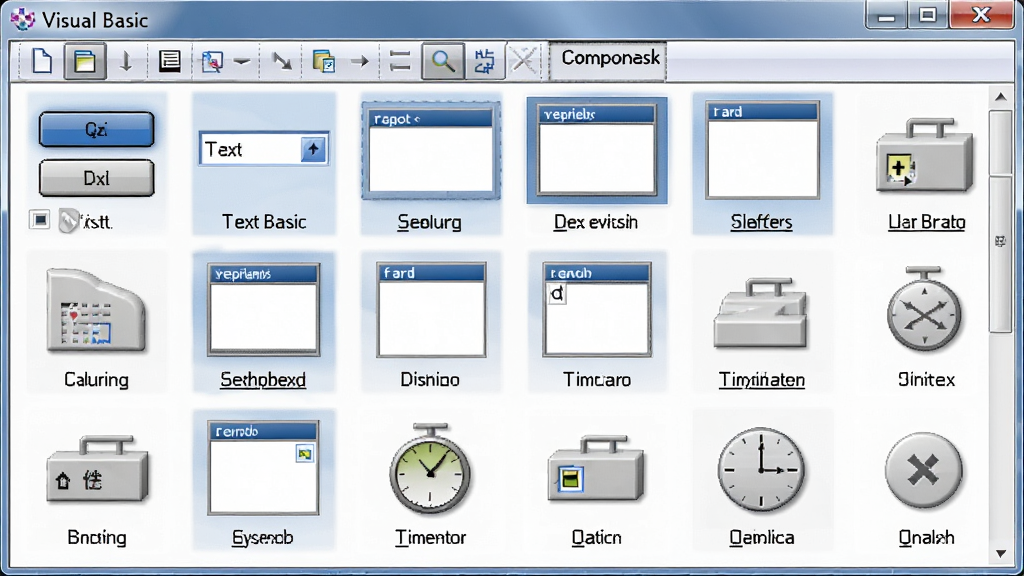The height and width of the screenshot is (576, 1024).
Task: Click the picture icon in the toolbar
Action: pyautogui.click(x=212, y=62)
